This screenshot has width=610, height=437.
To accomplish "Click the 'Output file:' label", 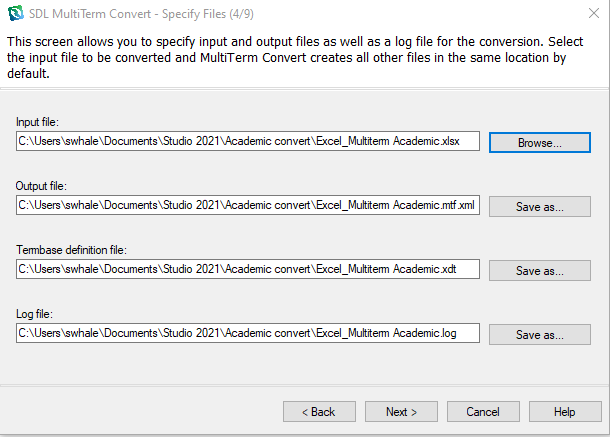I will [41, 186].
